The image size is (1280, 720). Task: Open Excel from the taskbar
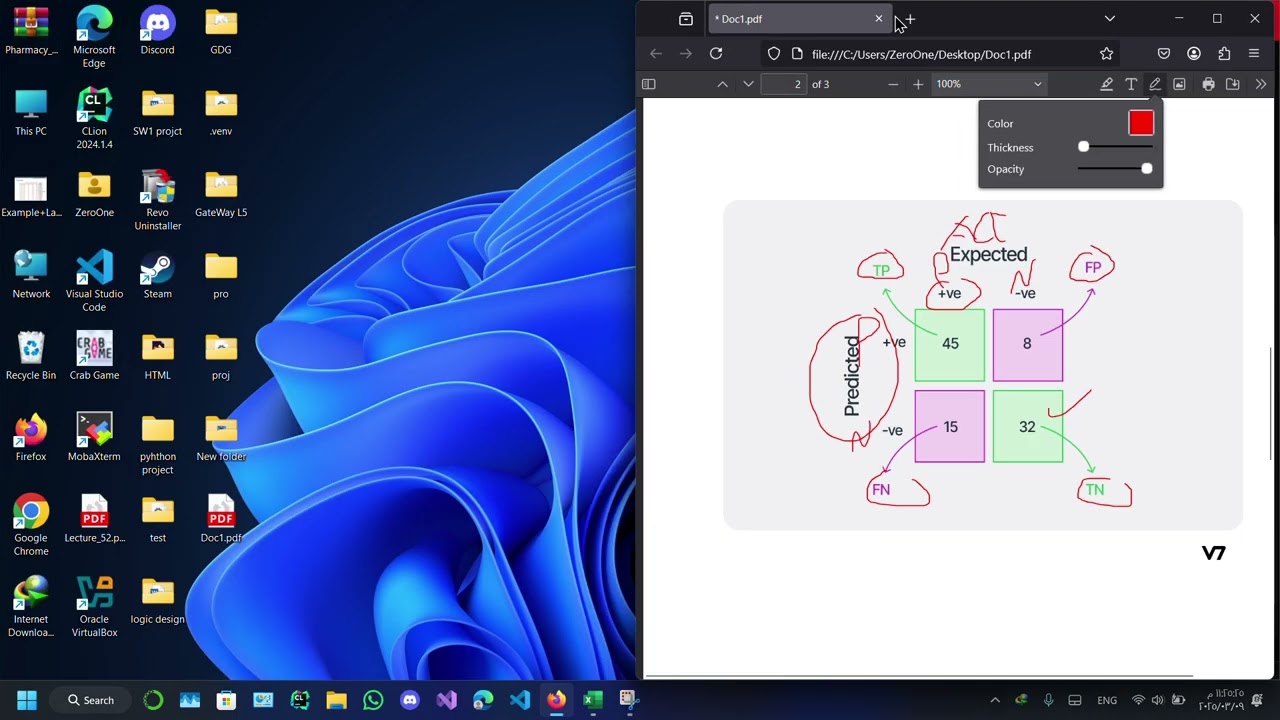coord(593,700)
